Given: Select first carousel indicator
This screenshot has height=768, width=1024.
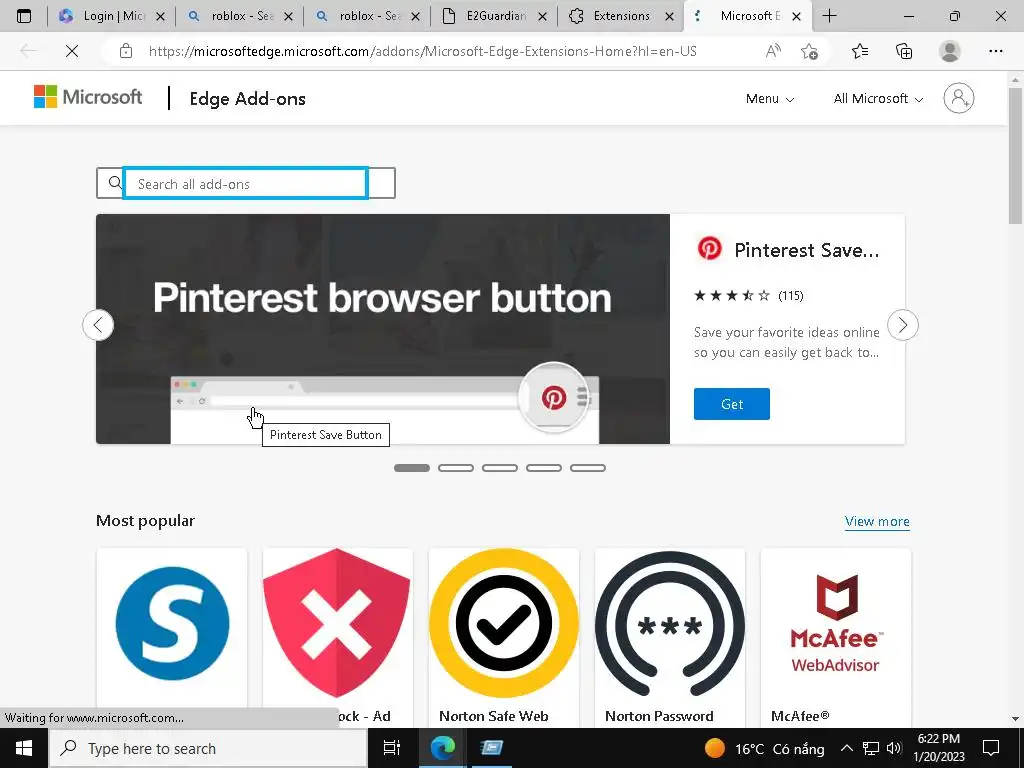Looking at the screenshot, I should (x=411, y=468).
